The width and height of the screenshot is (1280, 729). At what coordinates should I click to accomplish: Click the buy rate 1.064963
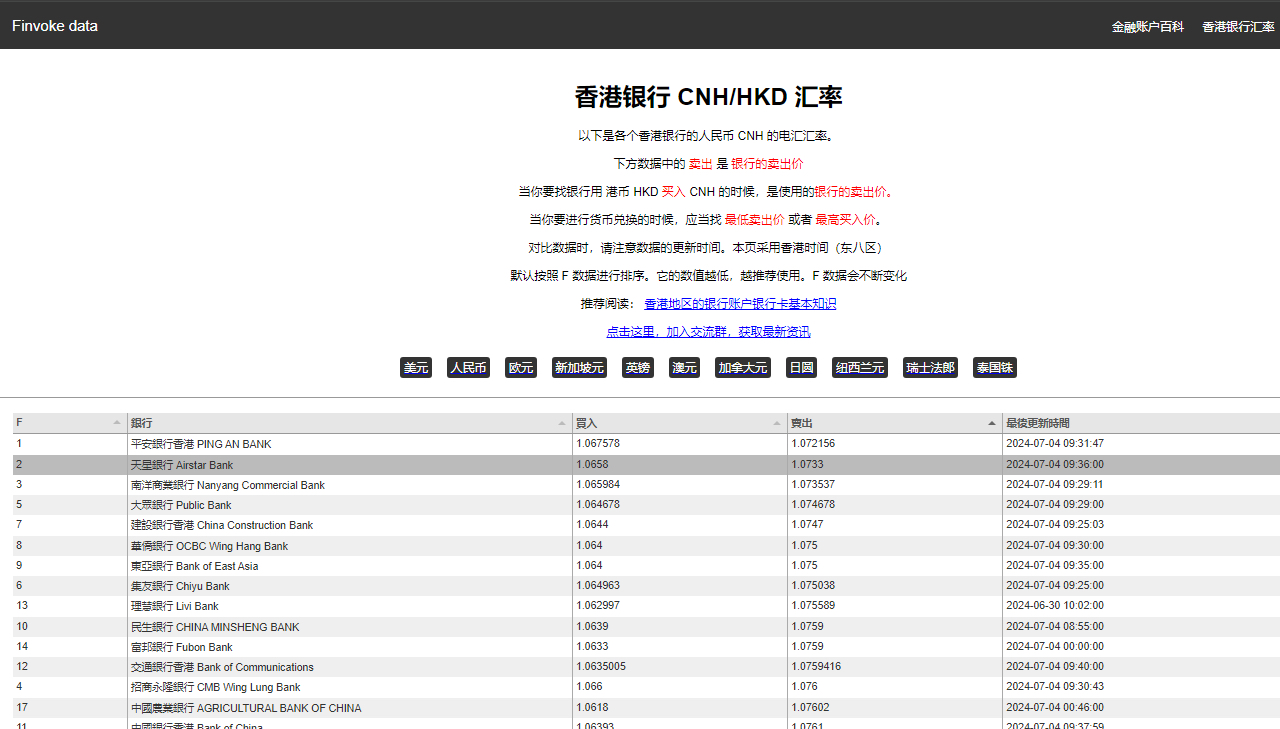[x=598, y=585]
